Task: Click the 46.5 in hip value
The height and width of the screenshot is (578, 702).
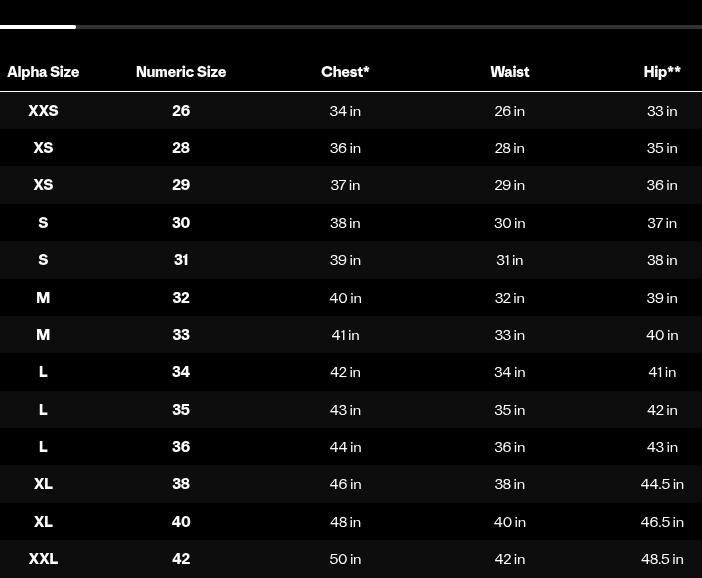Action: tap(662, 522)
